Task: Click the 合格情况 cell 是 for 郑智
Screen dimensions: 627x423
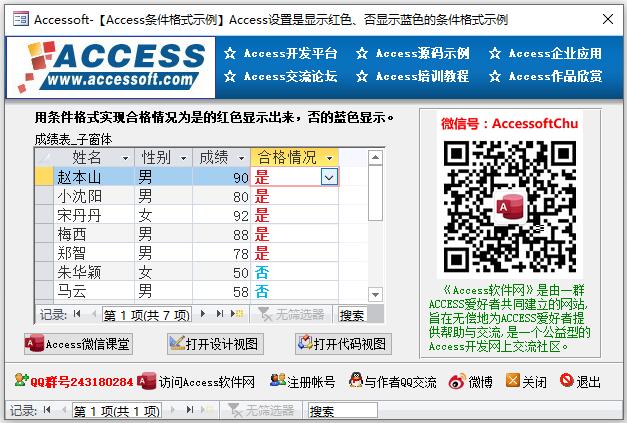Action: click(x=294, y=253)
